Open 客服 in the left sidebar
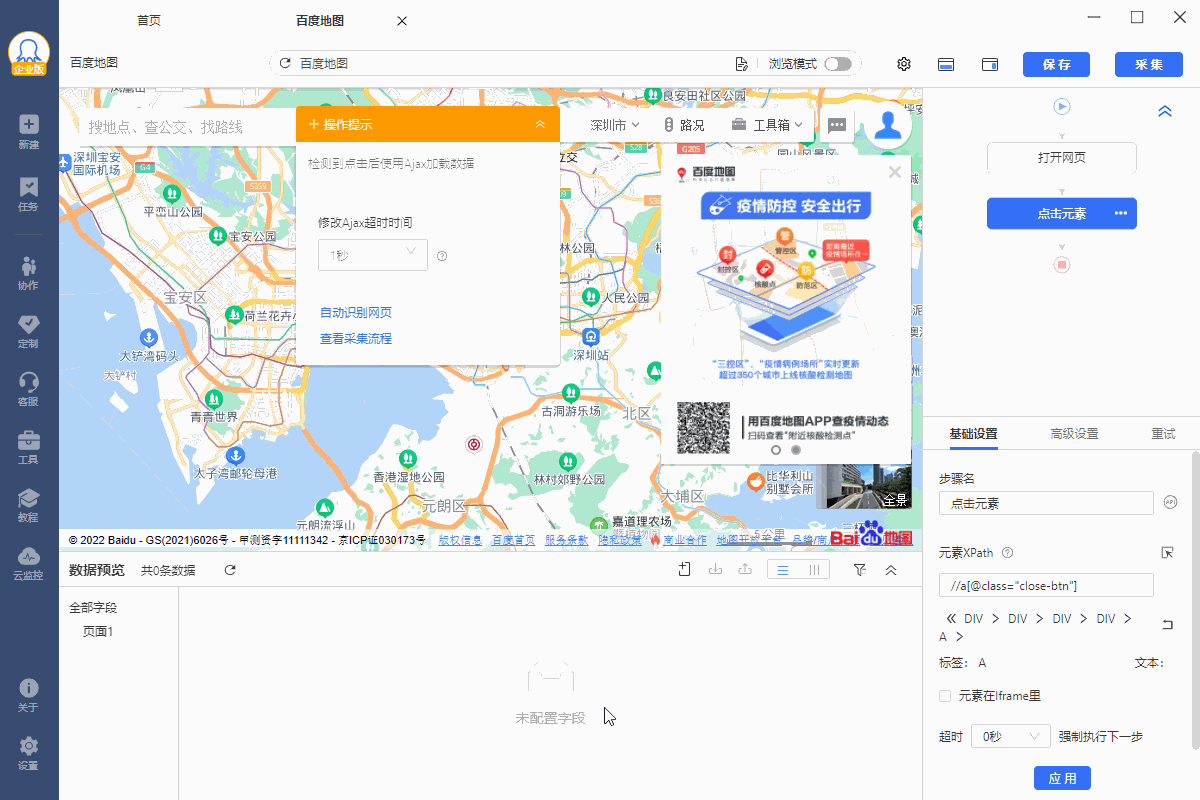 pyautogui.click(x=28, y=389)
